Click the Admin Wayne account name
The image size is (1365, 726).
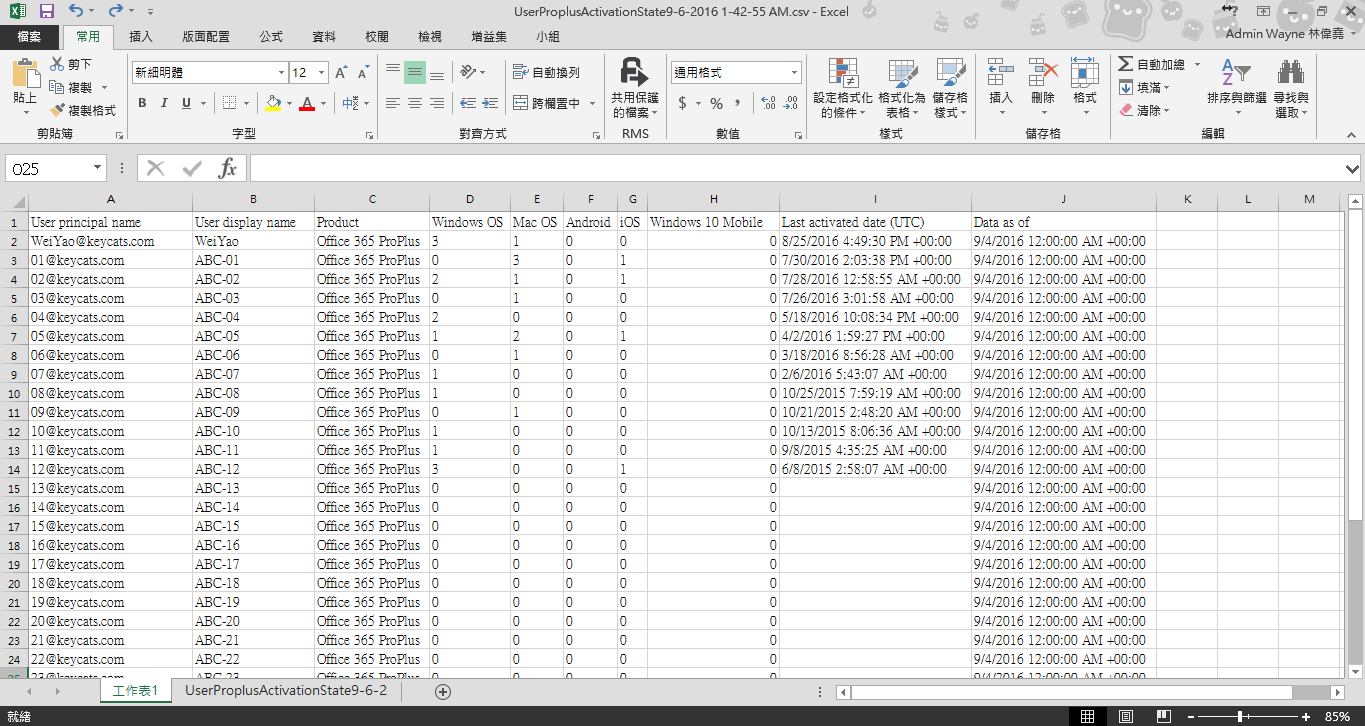coord(1285,34)
